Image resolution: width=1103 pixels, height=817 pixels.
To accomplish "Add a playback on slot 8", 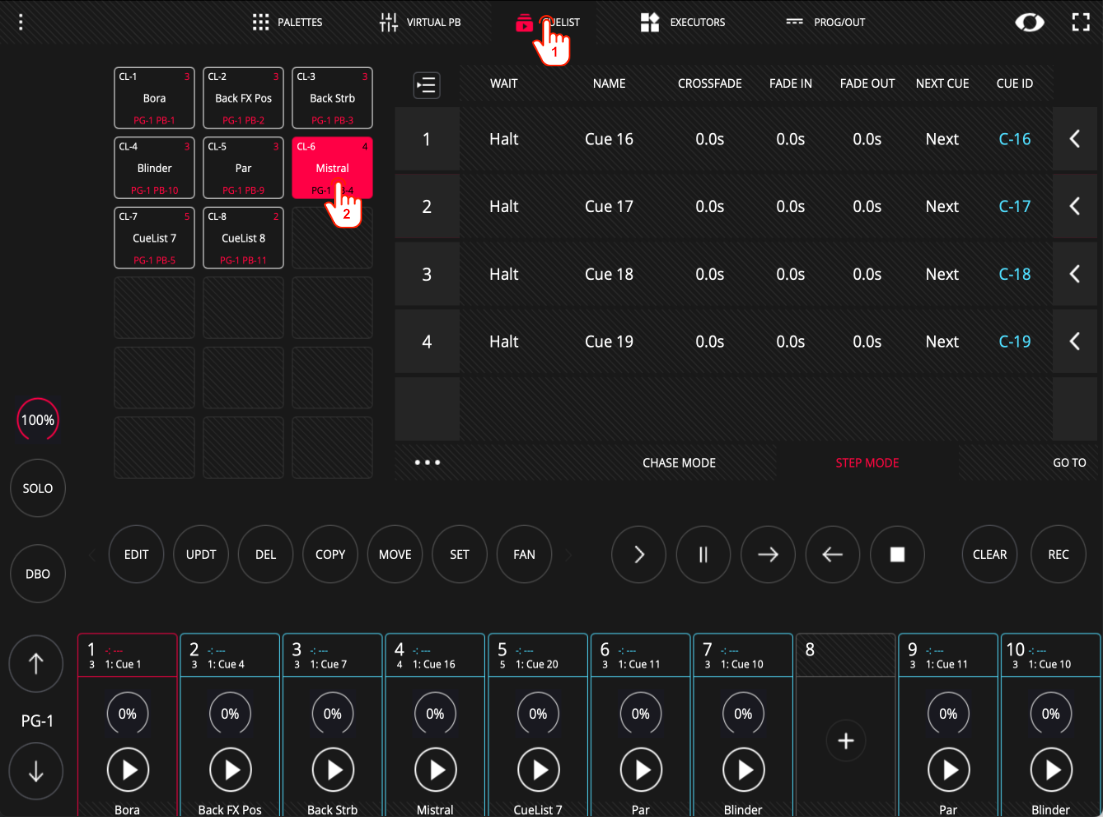I will (x=846, y=741).
